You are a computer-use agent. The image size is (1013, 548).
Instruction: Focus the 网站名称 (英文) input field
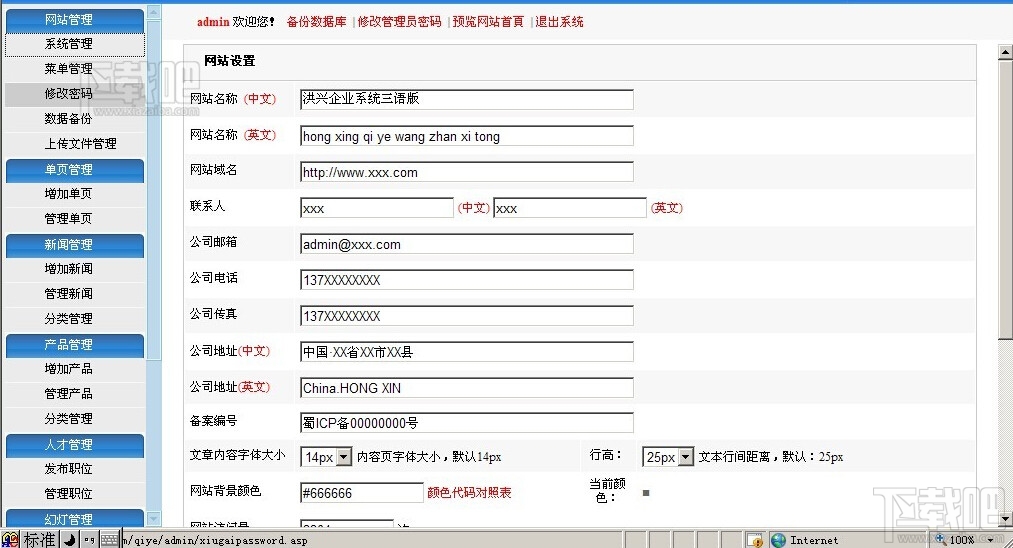click(x=466, y=136)
